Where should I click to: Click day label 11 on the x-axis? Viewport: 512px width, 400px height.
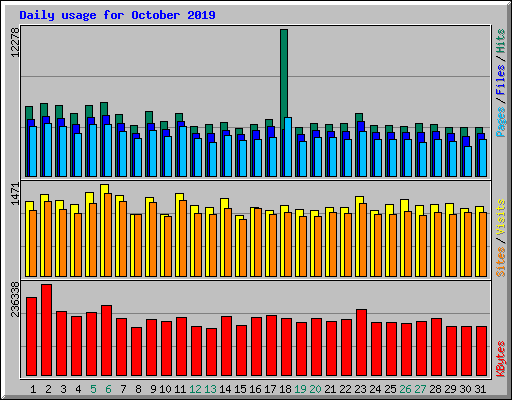(180, 389)
